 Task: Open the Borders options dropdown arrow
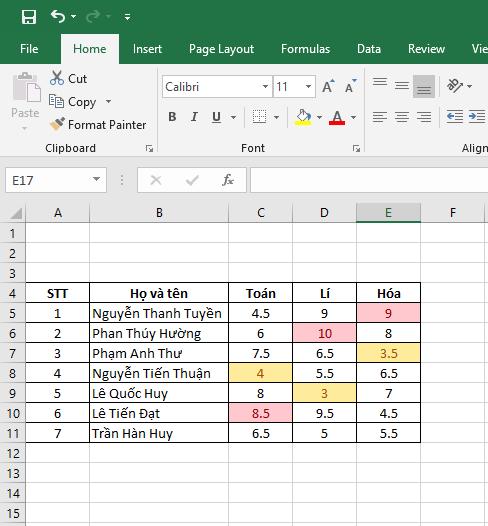tap(276, 117)
